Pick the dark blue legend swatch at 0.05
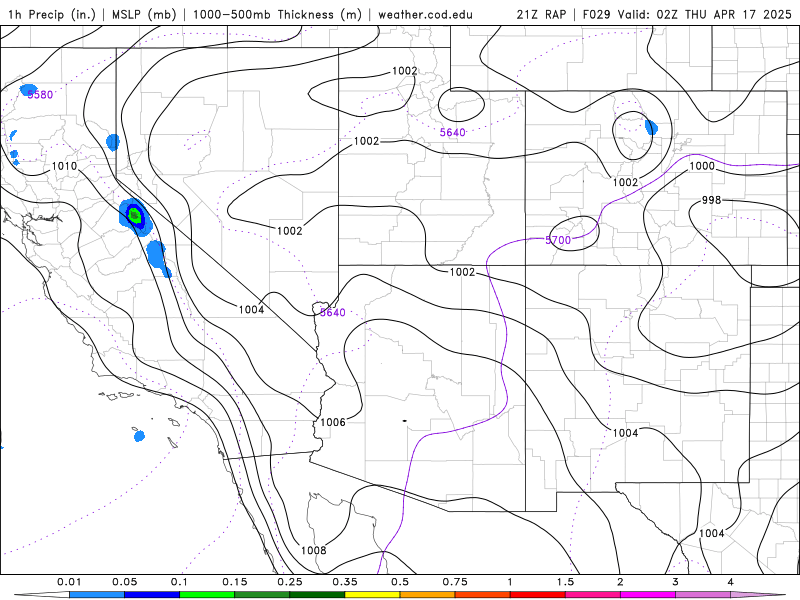Viewport: 800px width, 600px height. (152, 595)
